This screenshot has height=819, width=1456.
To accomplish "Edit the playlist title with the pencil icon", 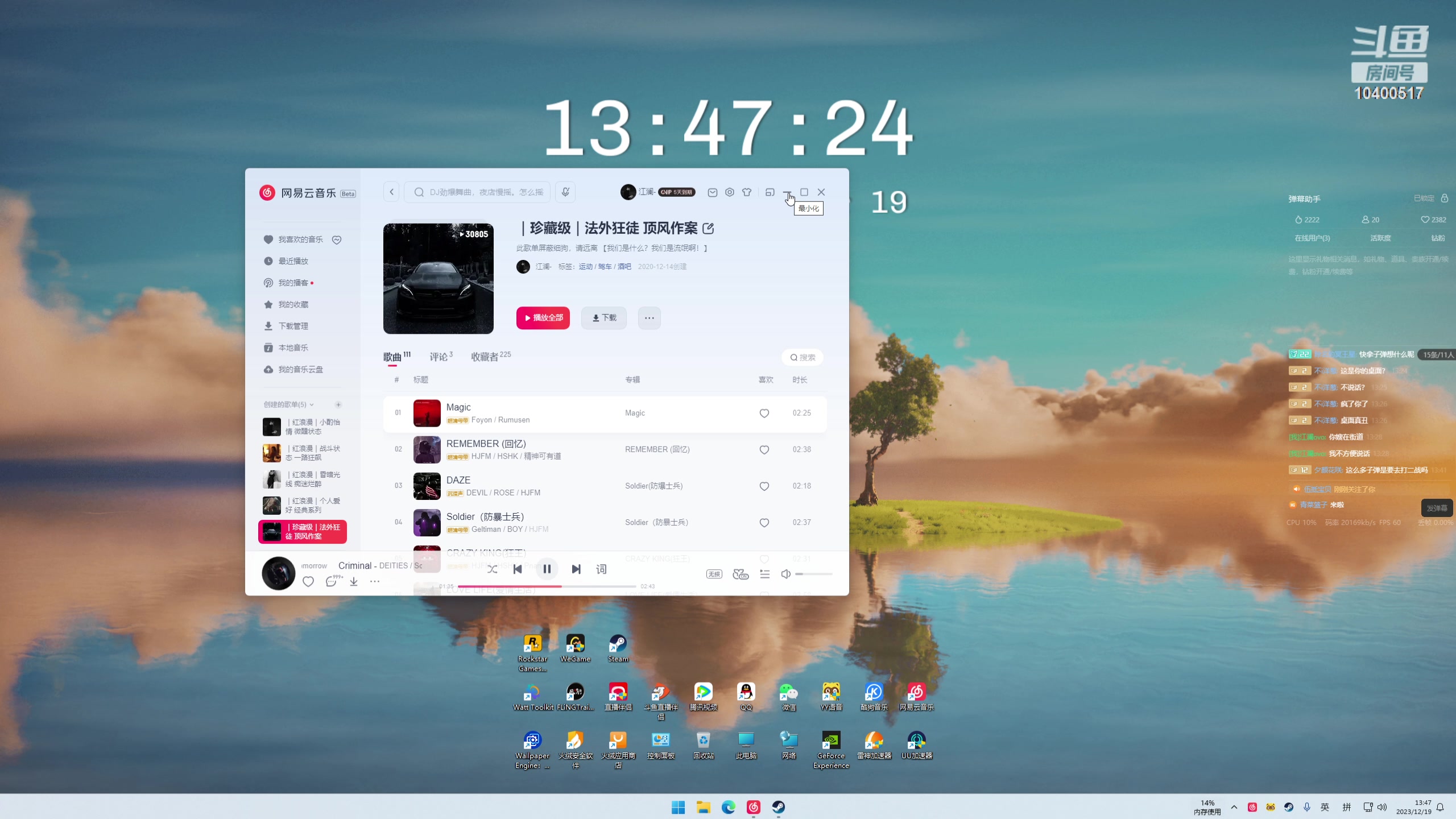I will tap(708, 229).
